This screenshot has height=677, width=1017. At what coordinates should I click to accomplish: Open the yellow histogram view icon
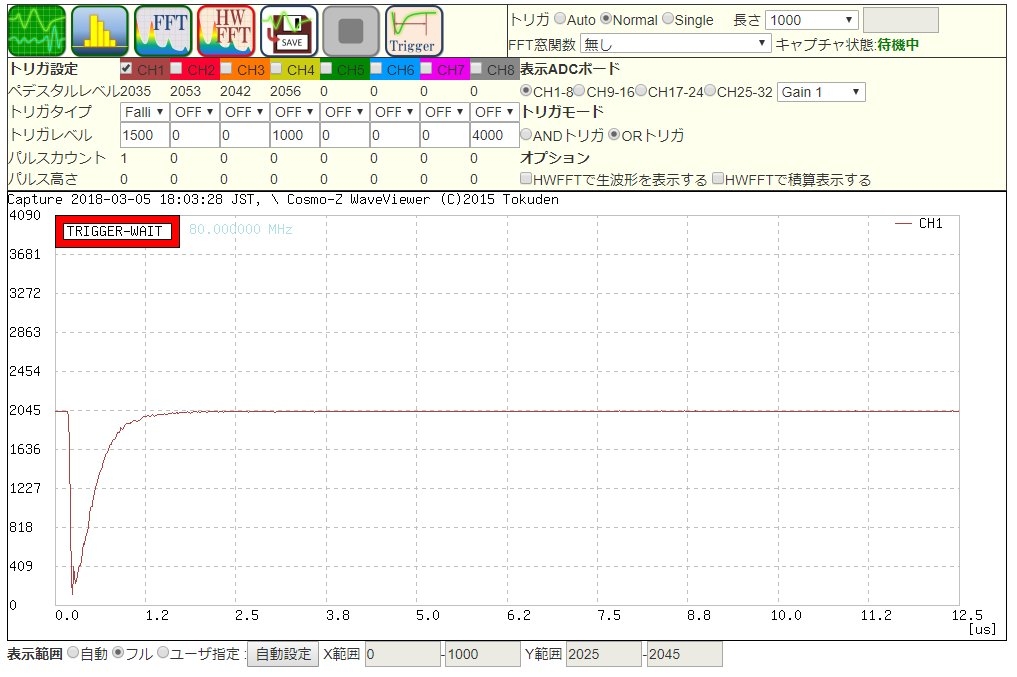point(99,30)
